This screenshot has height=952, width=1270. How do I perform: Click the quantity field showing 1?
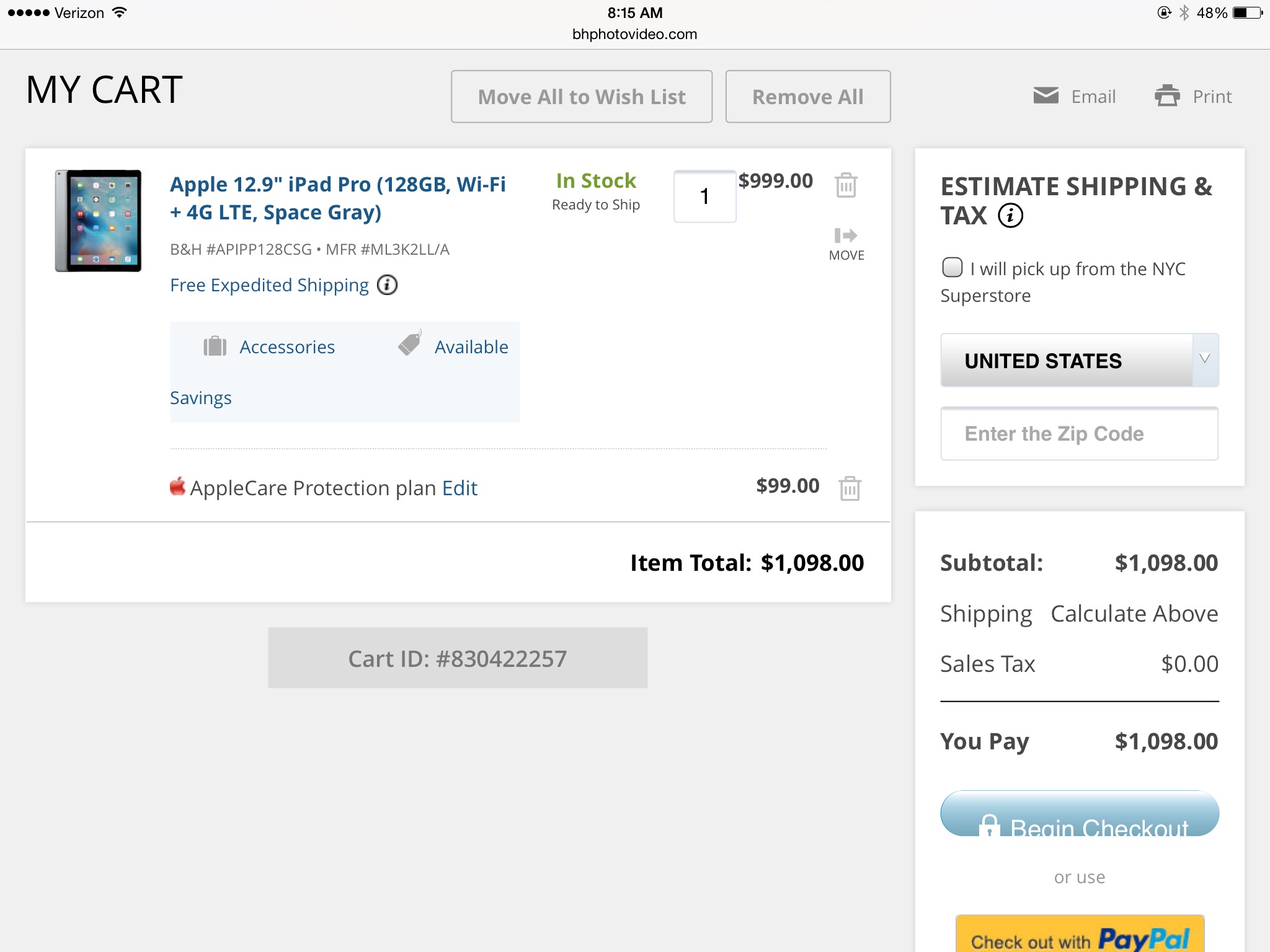pos(704,196)
